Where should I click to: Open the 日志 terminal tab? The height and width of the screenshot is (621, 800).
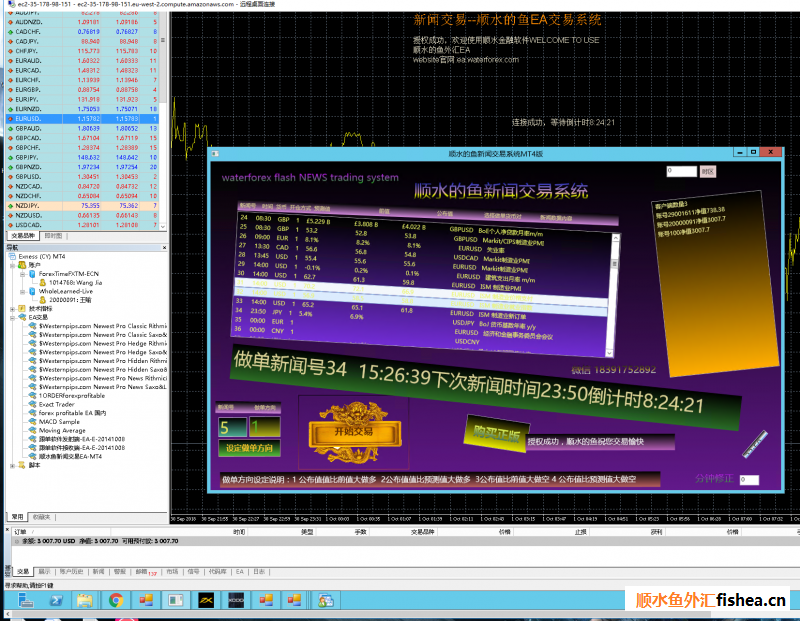(x=259, y=572)
